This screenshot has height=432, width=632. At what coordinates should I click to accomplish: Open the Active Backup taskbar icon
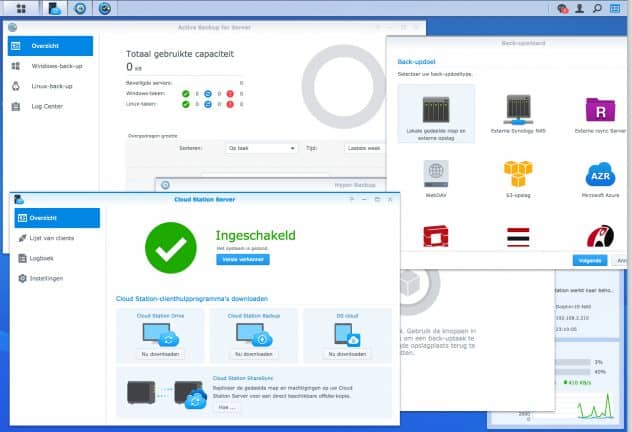(x=105, y=8)
